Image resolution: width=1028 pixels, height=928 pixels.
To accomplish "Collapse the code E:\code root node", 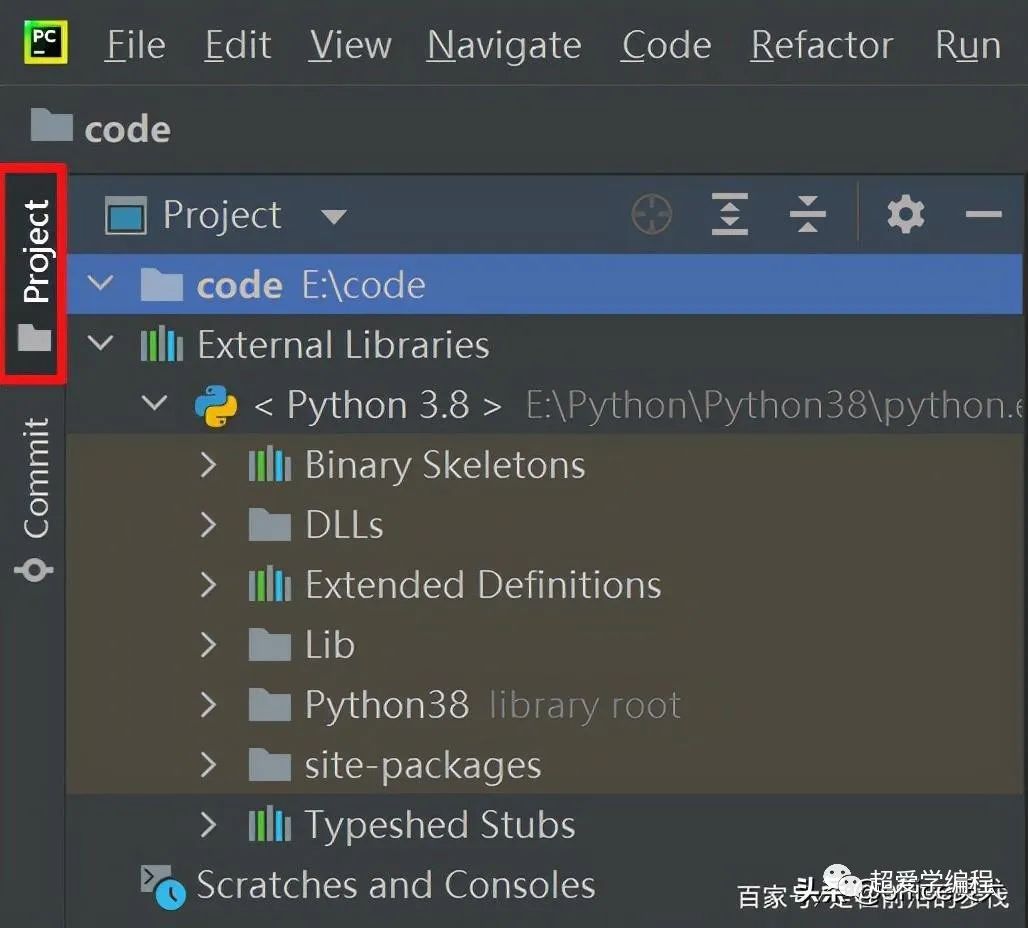I will [x=100, y=283].
